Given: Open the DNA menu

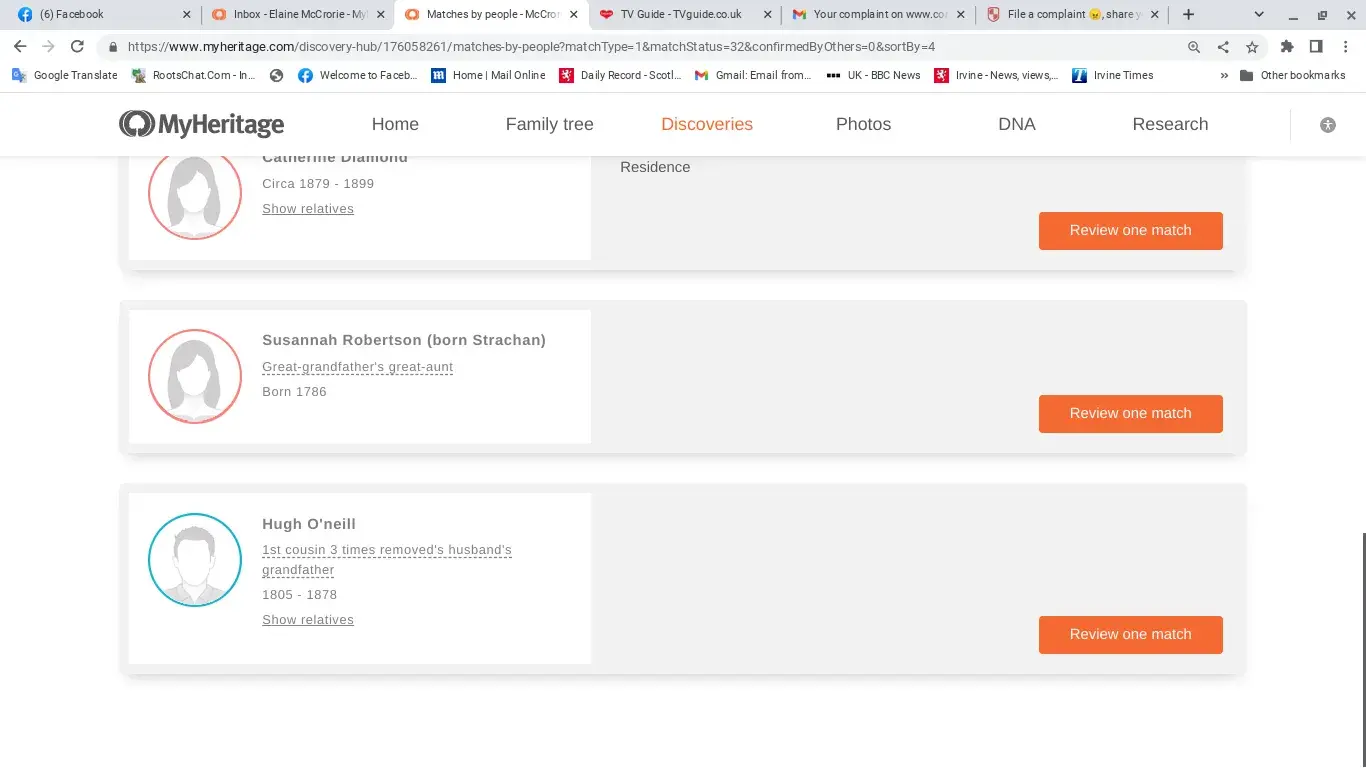Looking at the screenshot, I should click(x=1017, y=124).
